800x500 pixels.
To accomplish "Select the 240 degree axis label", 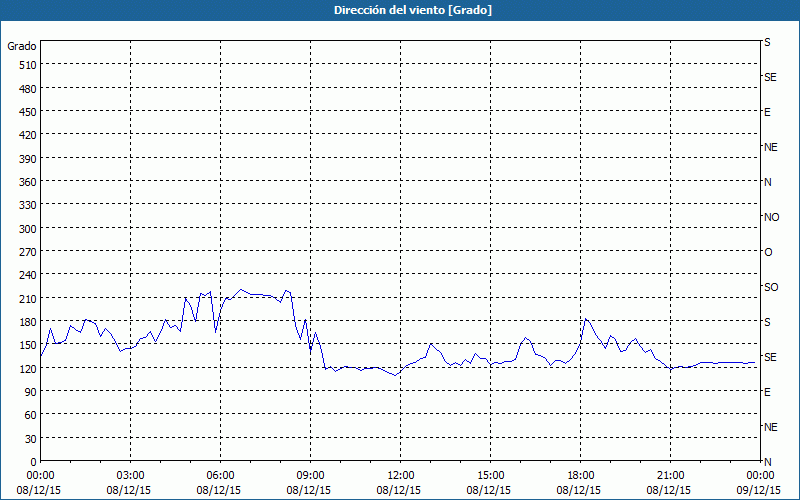I will coord(29,276).
